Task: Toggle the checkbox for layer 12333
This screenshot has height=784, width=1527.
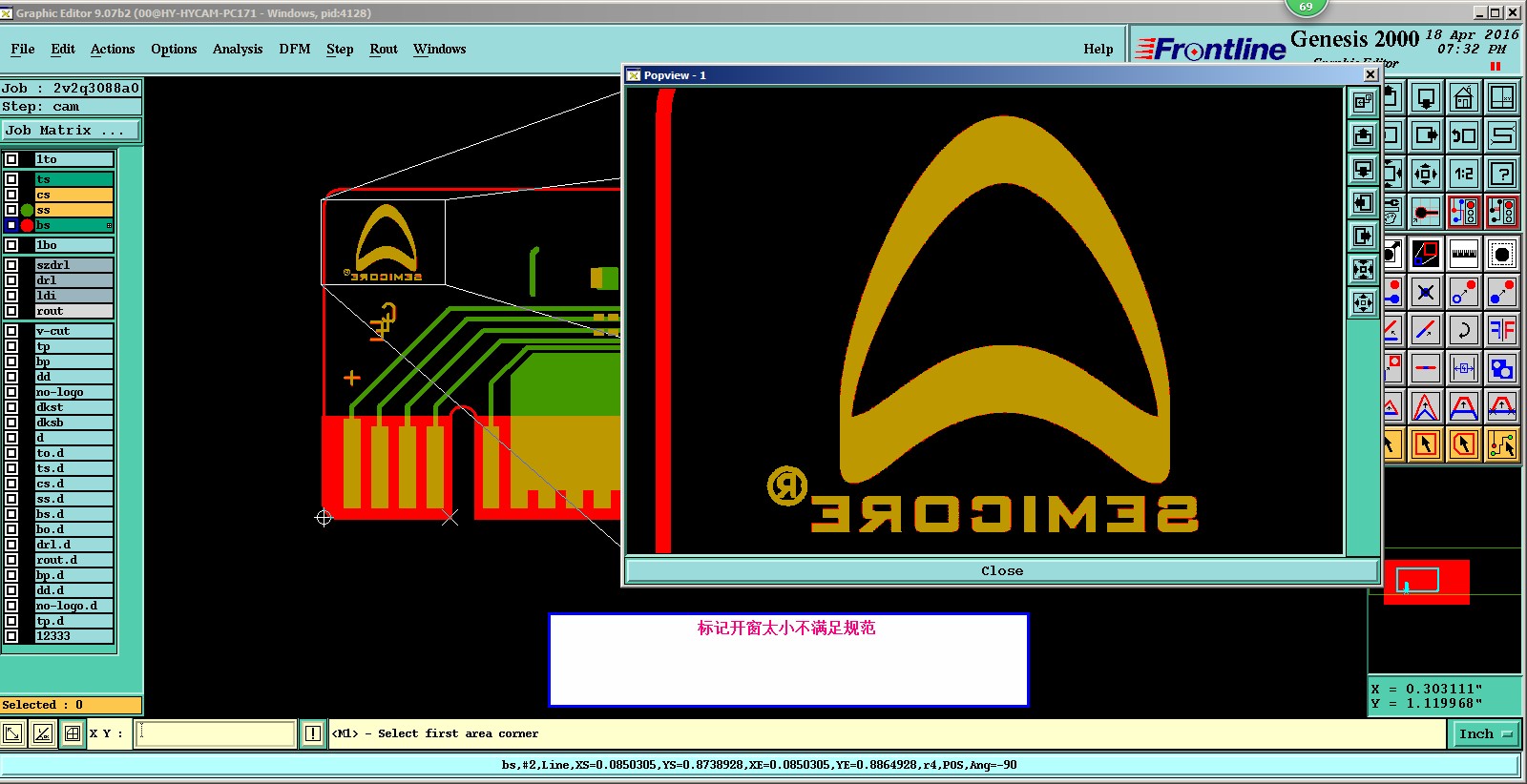Action: (x=11, y=636)
